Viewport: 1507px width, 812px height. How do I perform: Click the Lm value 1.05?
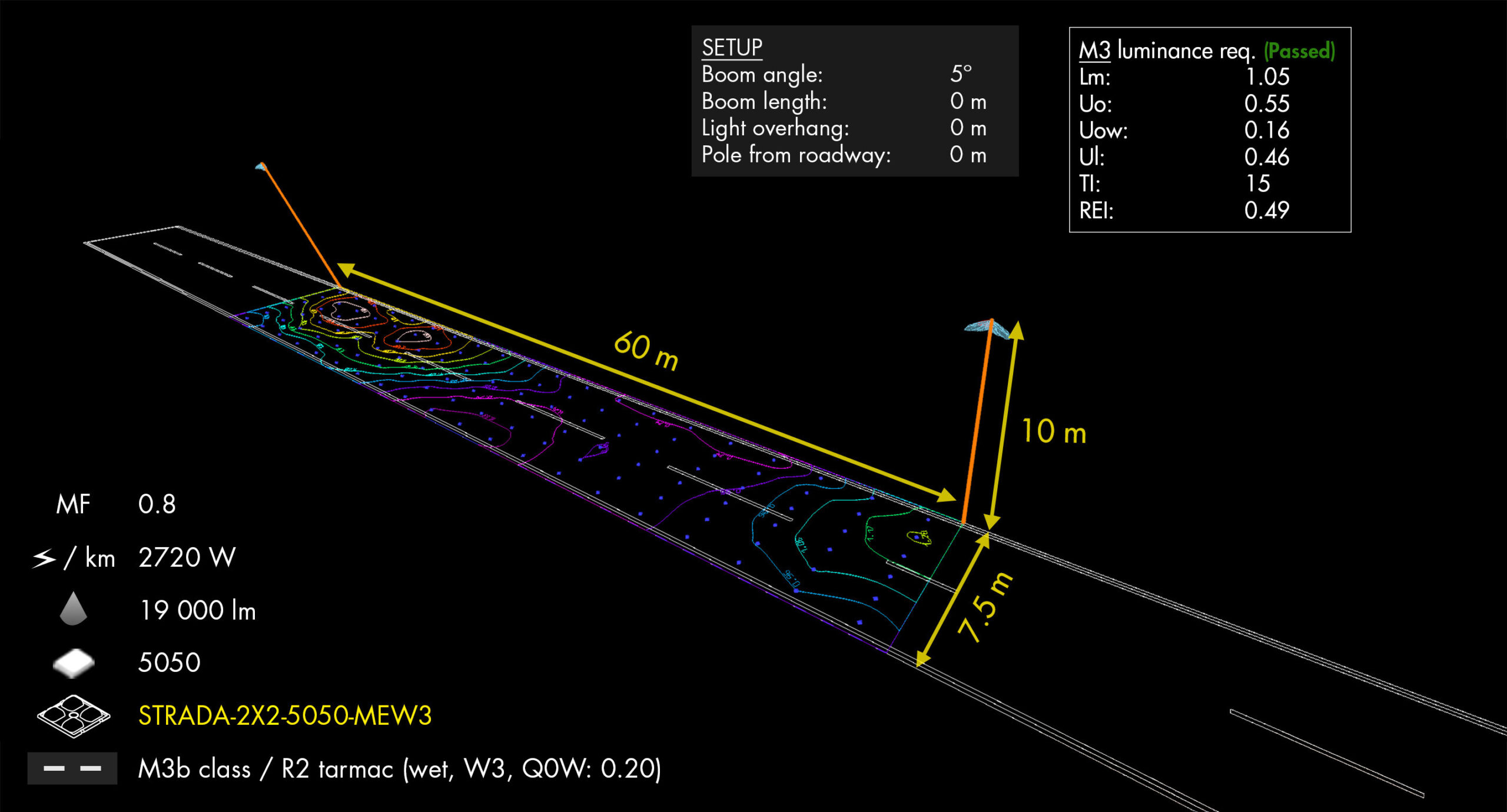(1267, 77)
